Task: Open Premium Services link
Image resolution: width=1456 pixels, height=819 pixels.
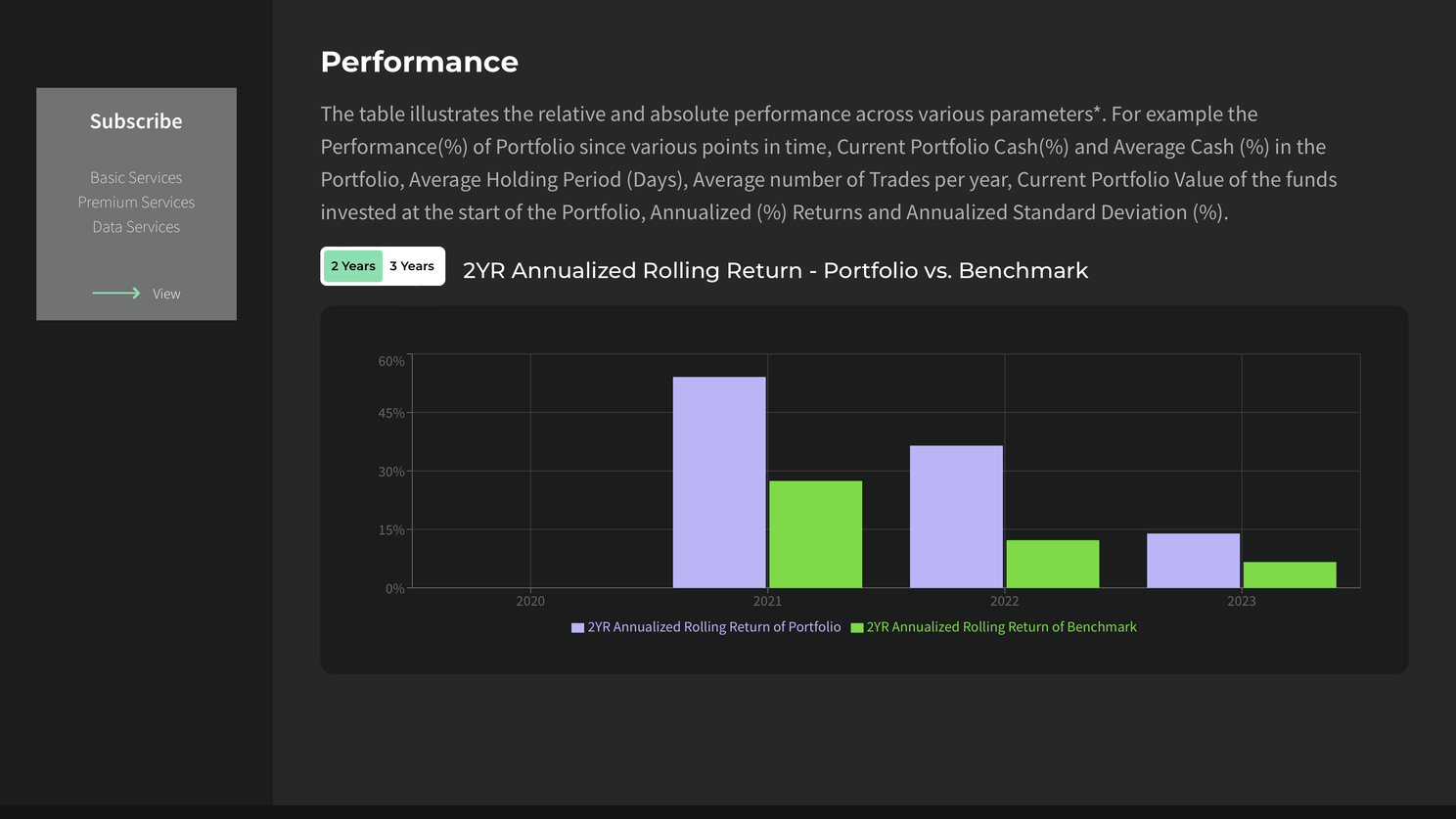Action: (x=136, y=203)
